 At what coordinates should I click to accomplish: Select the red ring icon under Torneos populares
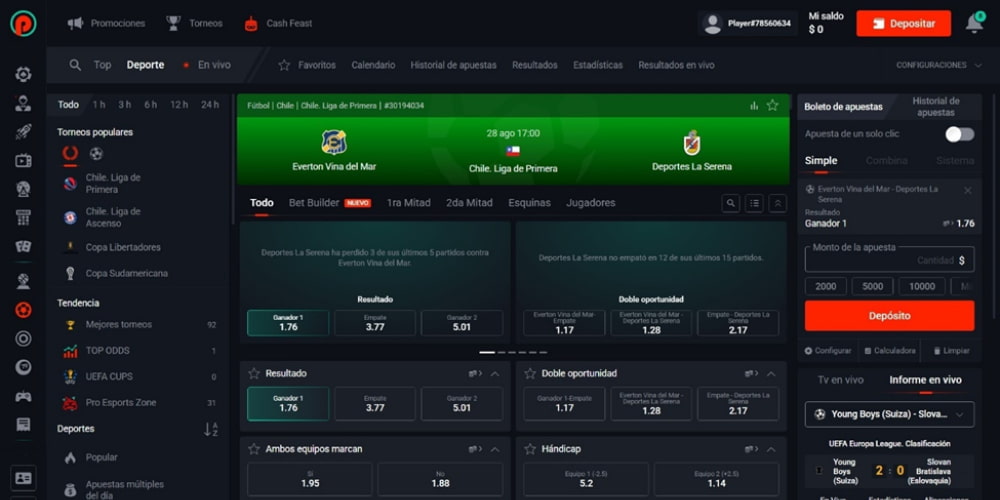[70, 154]
